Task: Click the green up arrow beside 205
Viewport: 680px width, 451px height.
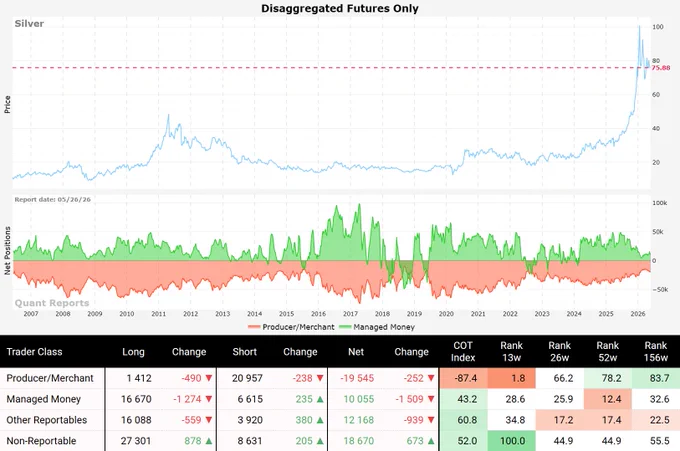Action: pos(320,441)
